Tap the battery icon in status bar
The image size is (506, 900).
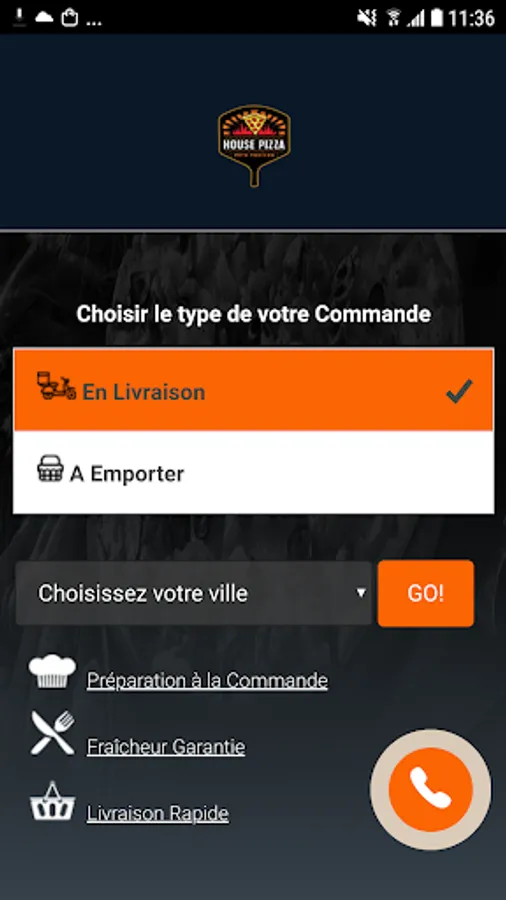[437, 18]
